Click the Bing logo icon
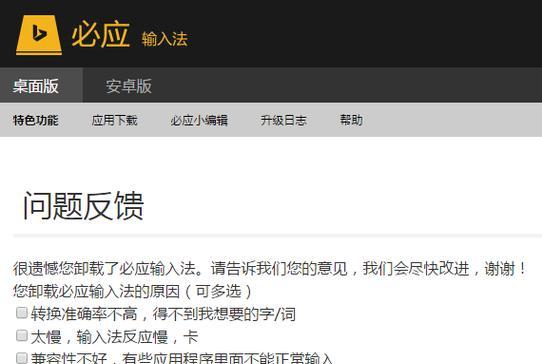 pos(39,35)
